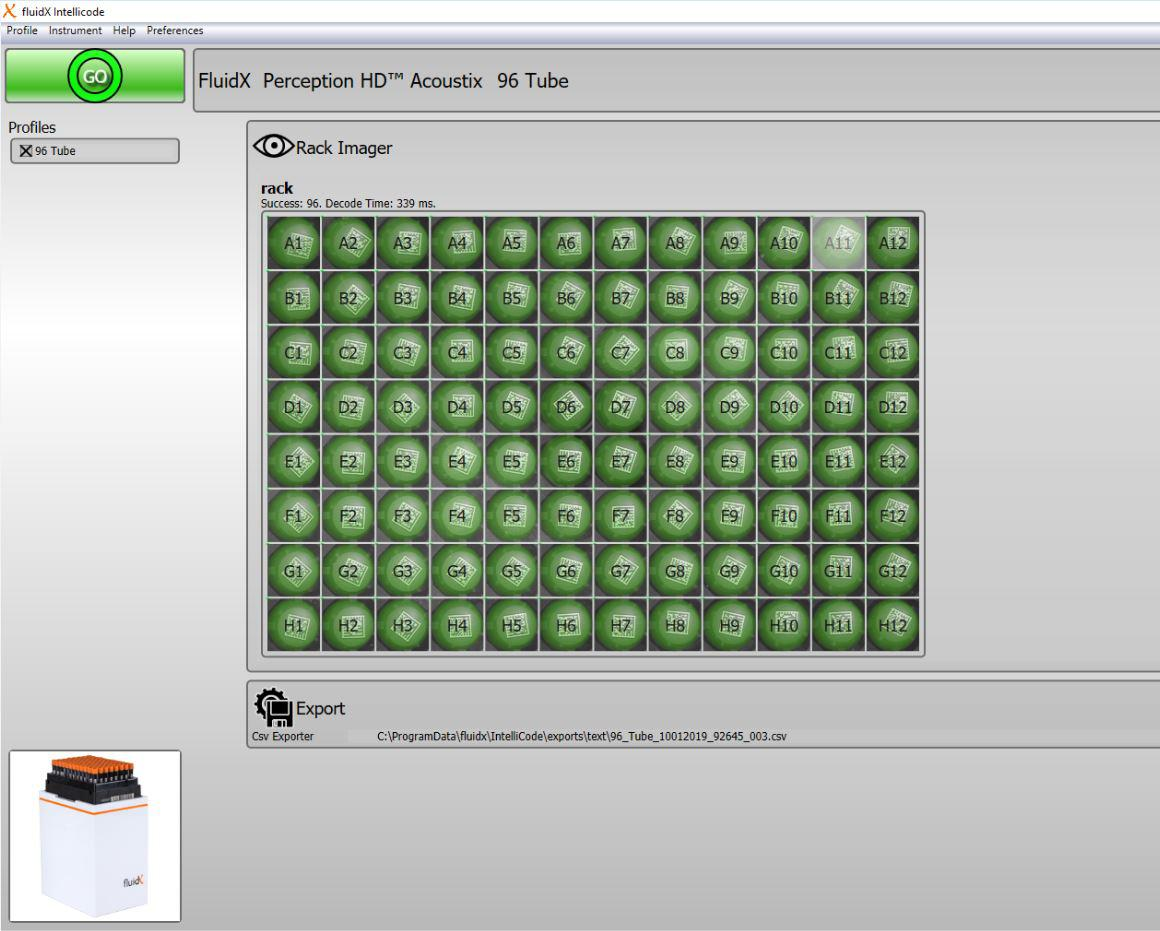Select tube well H9
Image resolution: width=1160 pixels, height=931 pixels.
pyautogui.click(x=729, y=625)
